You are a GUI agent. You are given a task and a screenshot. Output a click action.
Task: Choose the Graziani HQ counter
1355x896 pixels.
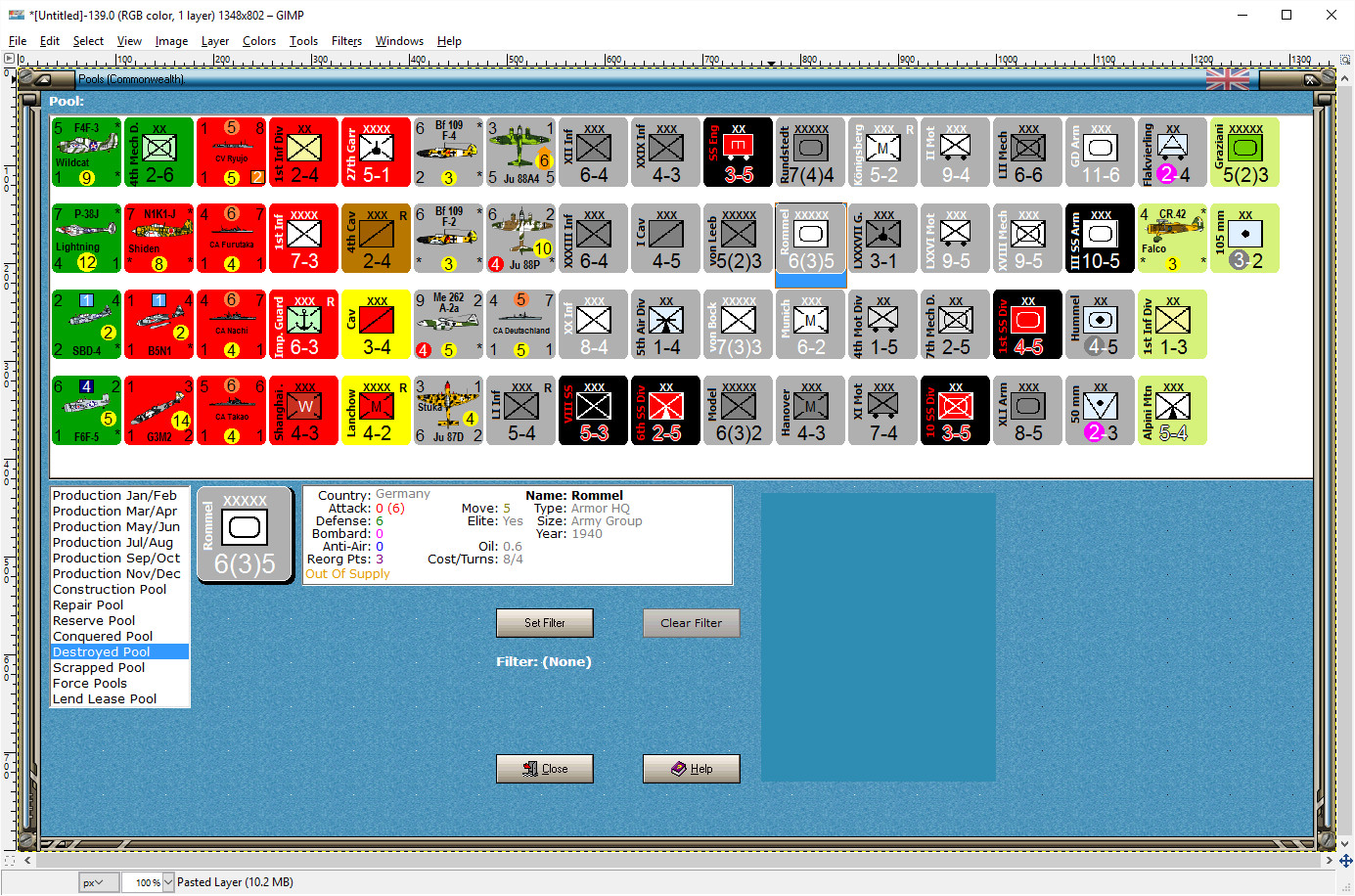(x=1244, y=153)
